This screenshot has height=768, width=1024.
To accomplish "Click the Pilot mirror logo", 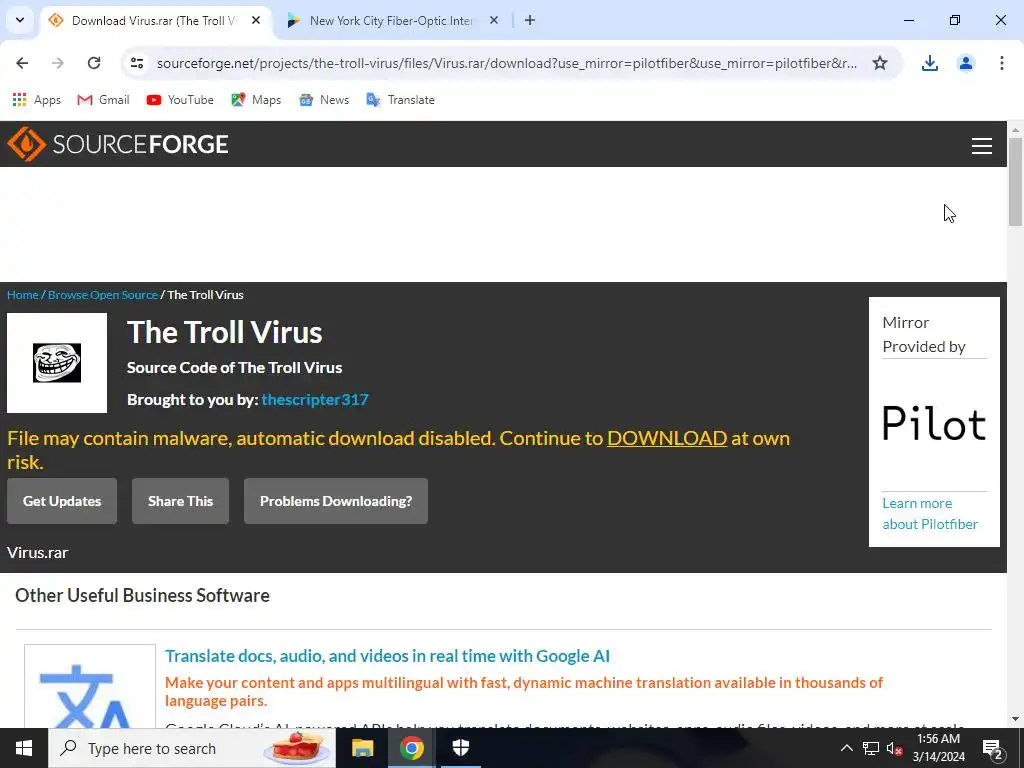I will click(934, 423).
